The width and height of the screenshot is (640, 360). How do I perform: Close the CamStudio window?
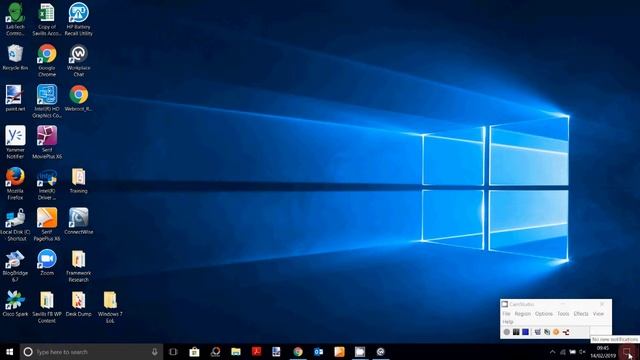point(602,304)
